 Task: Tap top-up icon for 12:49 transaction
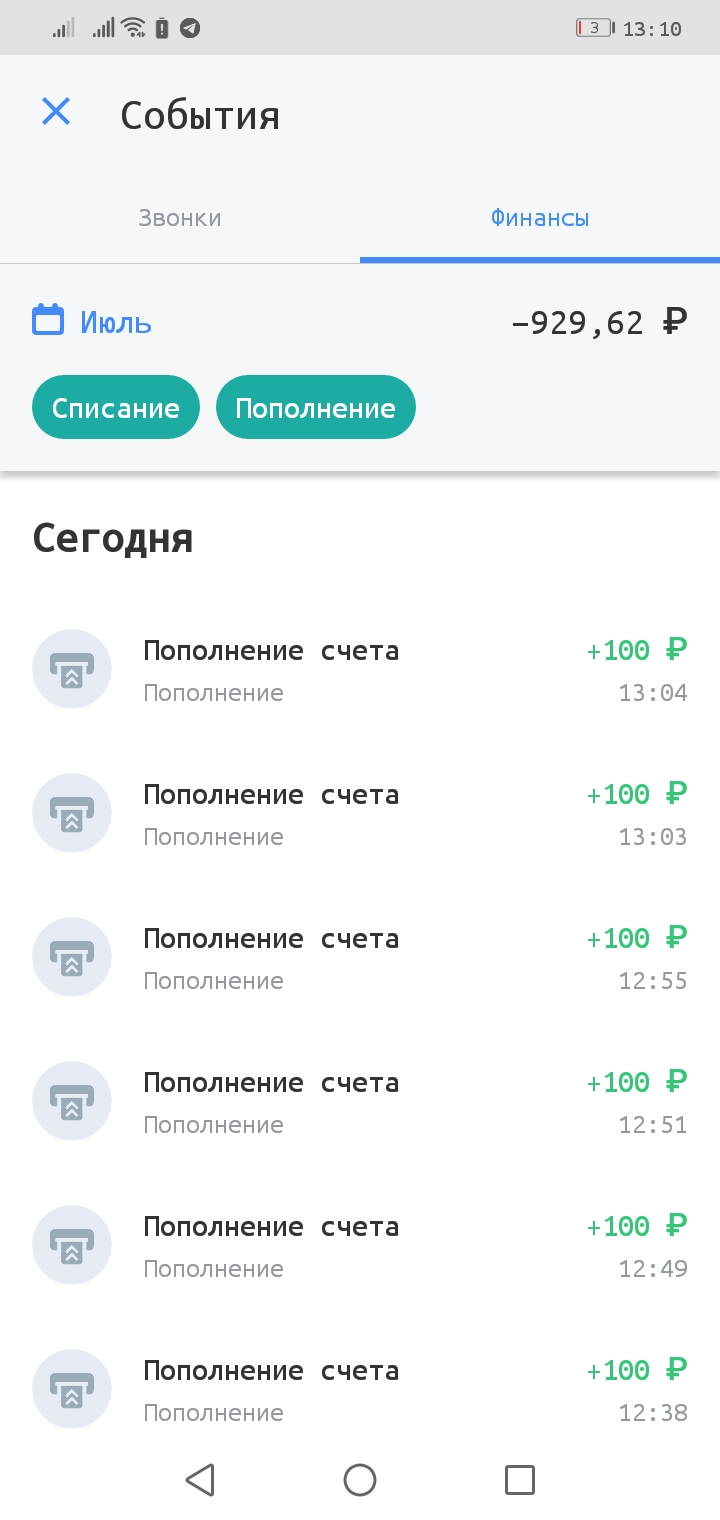(72, 1245)
